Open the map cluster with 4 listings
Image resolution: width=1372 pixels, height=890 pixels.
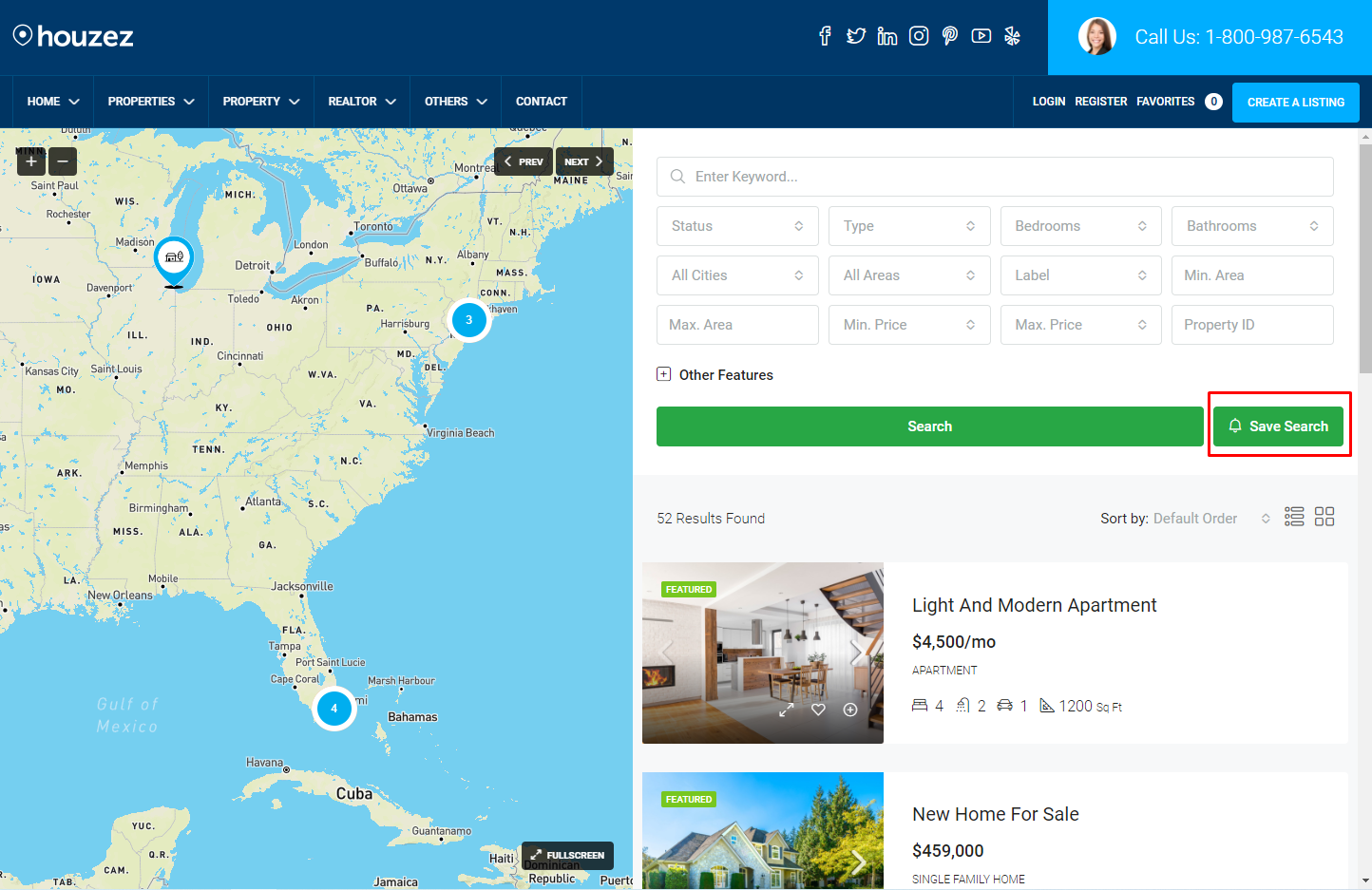[333, 708]
